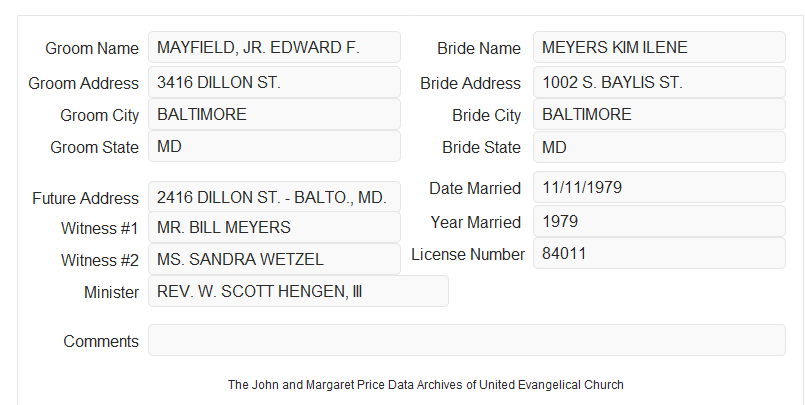
Task: Select the Bride Address input box
Action: pos(659,82)
